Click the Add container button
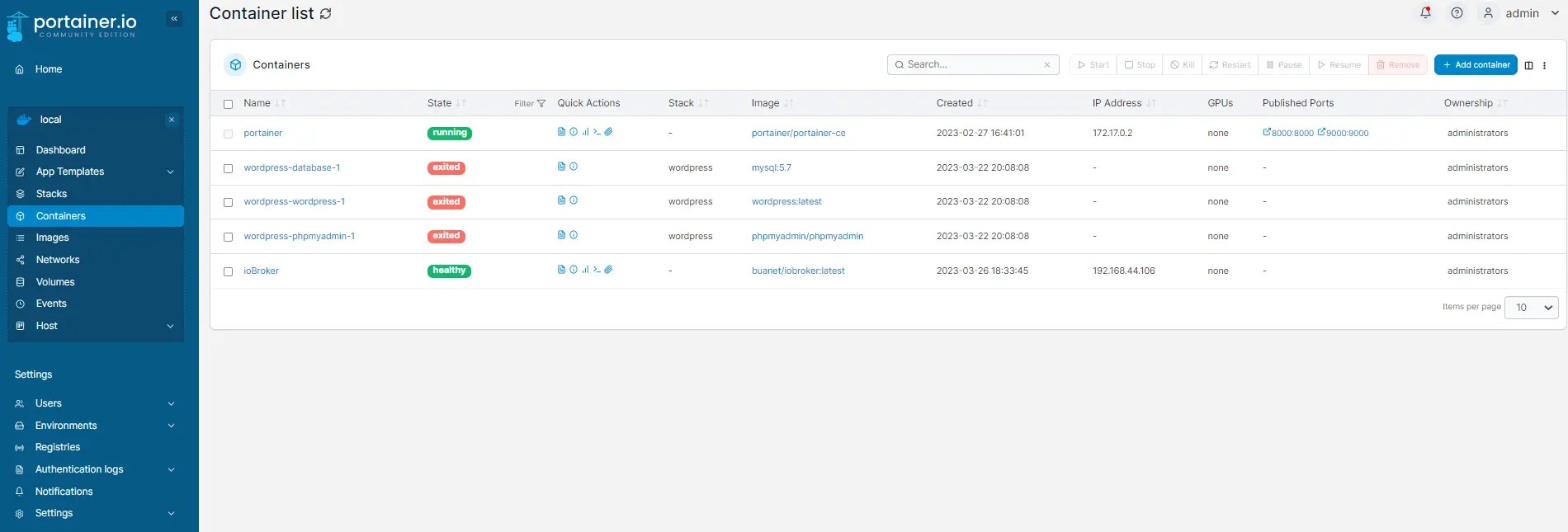 pos(1476,65)
